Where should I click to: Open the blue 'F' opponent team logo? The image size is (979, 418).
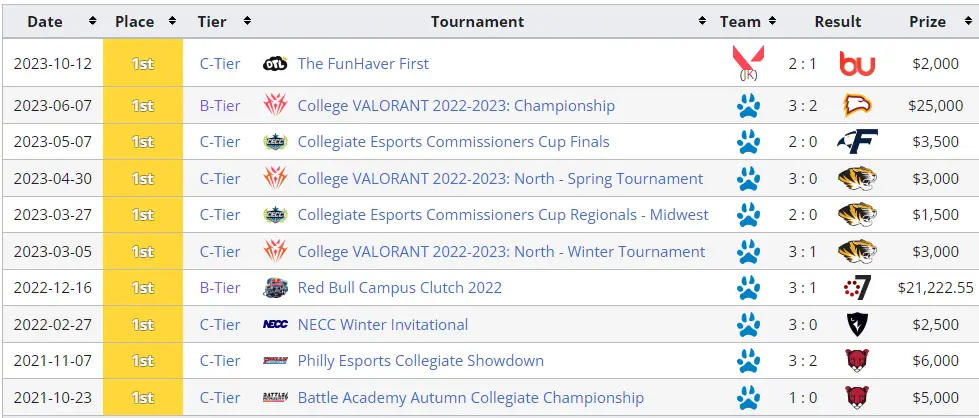(x=857, y=142)
